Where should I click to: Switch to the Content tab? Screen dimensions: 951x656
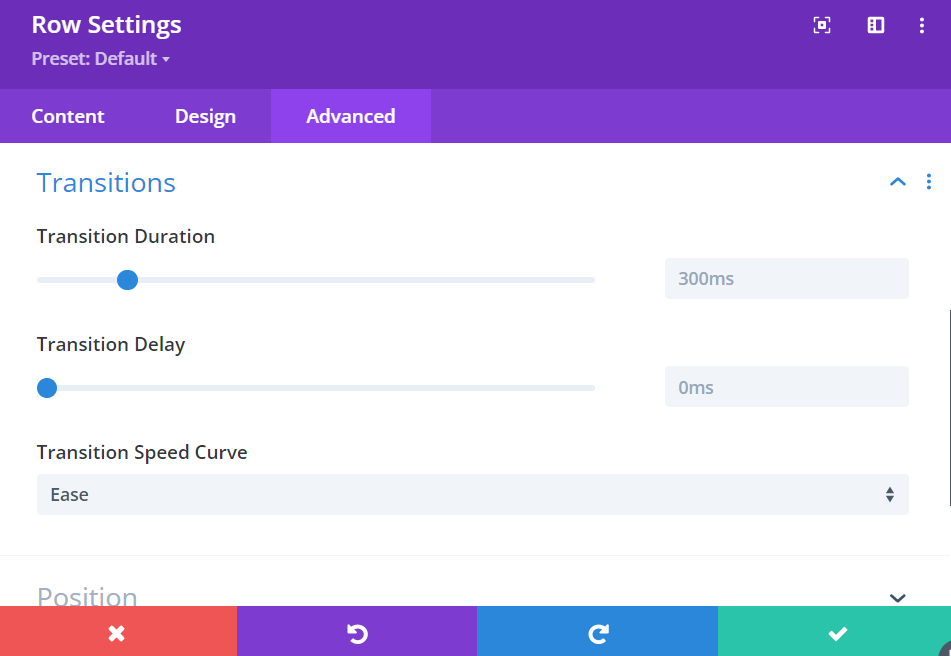coord(68,116)
